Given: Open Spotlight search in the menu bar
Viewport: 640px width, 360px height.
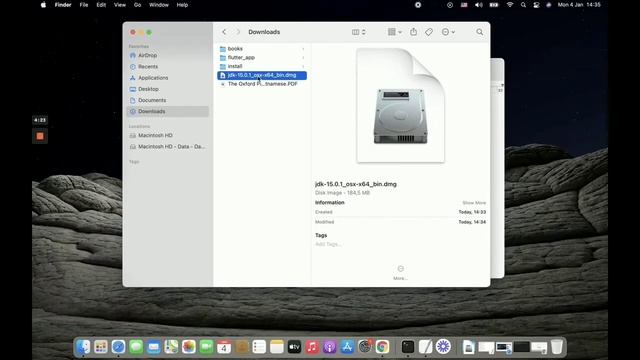Looking at the screenshot, I should point(523,5).
